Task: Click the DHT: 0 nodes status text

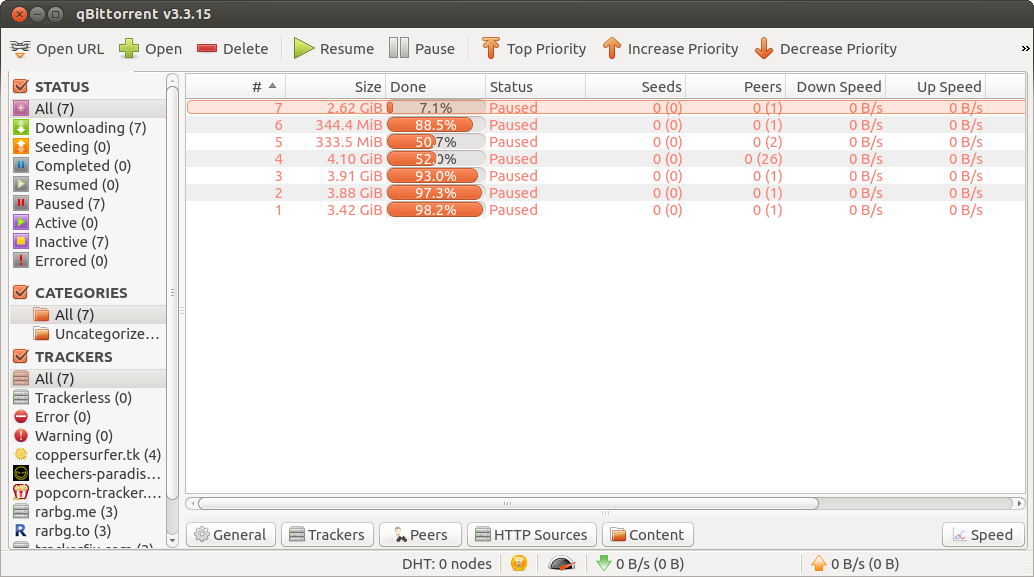Action: point(446,564)
